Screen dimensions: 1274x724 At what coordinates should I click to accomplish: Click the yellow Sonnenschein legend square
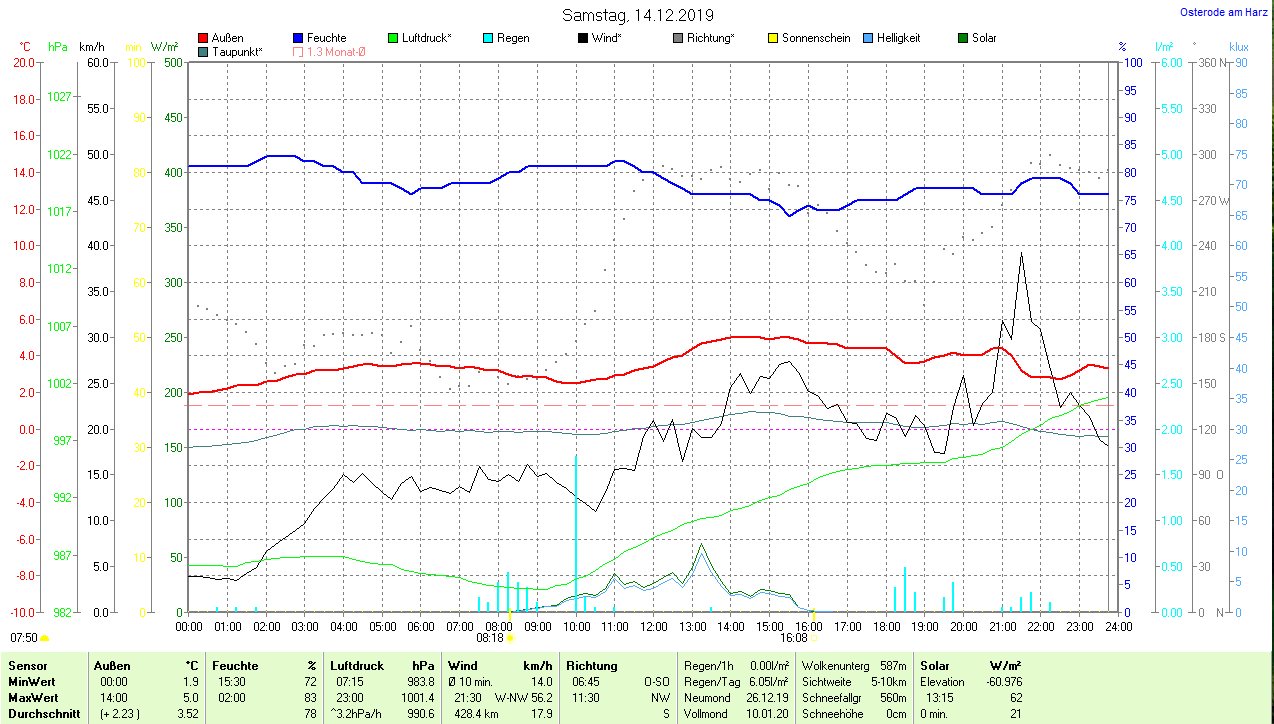point(773,38)
